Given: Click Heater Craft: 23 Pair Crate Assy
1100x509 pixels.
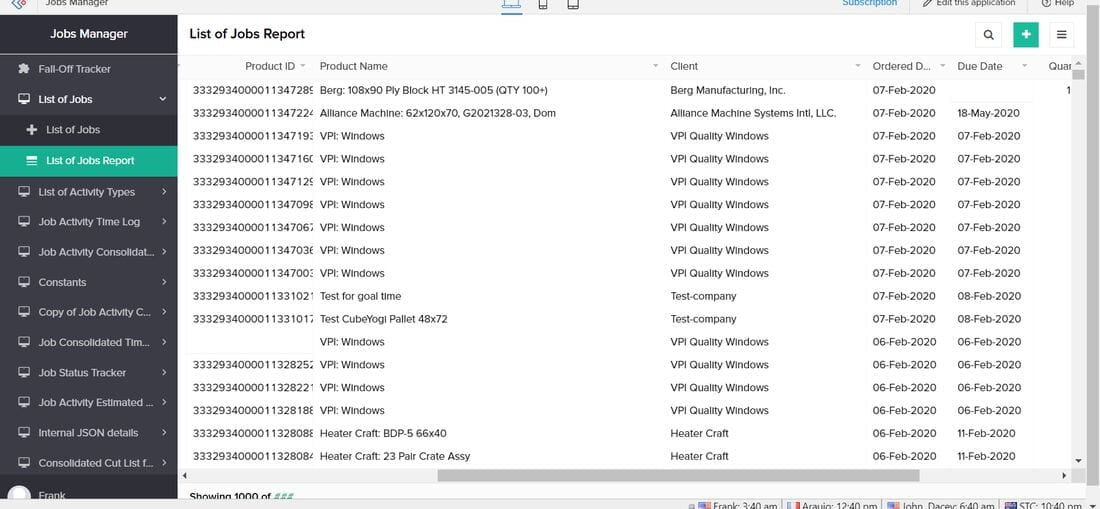Looking at the screenshot, I should (395, 456).
